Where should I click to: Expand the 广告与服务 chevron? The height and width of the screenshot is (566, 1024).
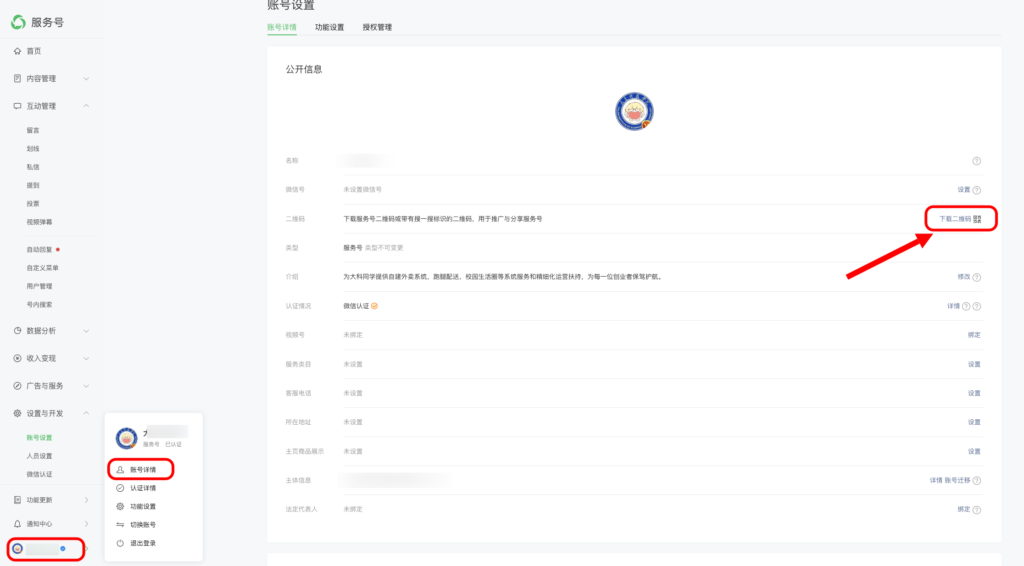point(86,386)
